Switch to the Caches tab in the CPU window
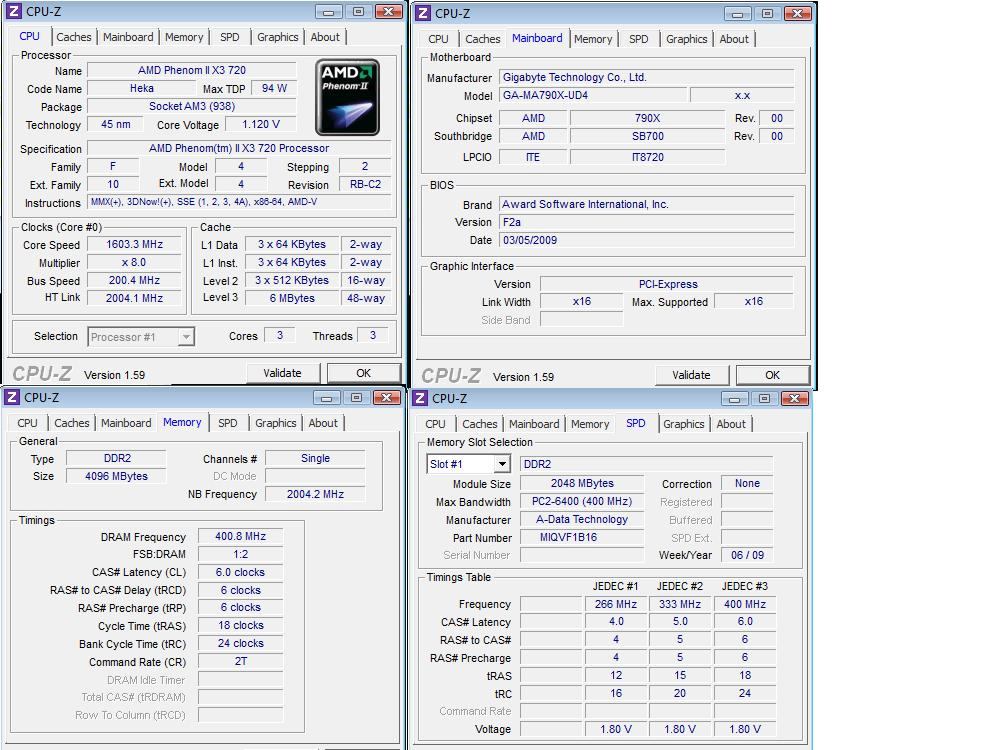The height and width of the screenshot is (750, 1000). (73, 37)
